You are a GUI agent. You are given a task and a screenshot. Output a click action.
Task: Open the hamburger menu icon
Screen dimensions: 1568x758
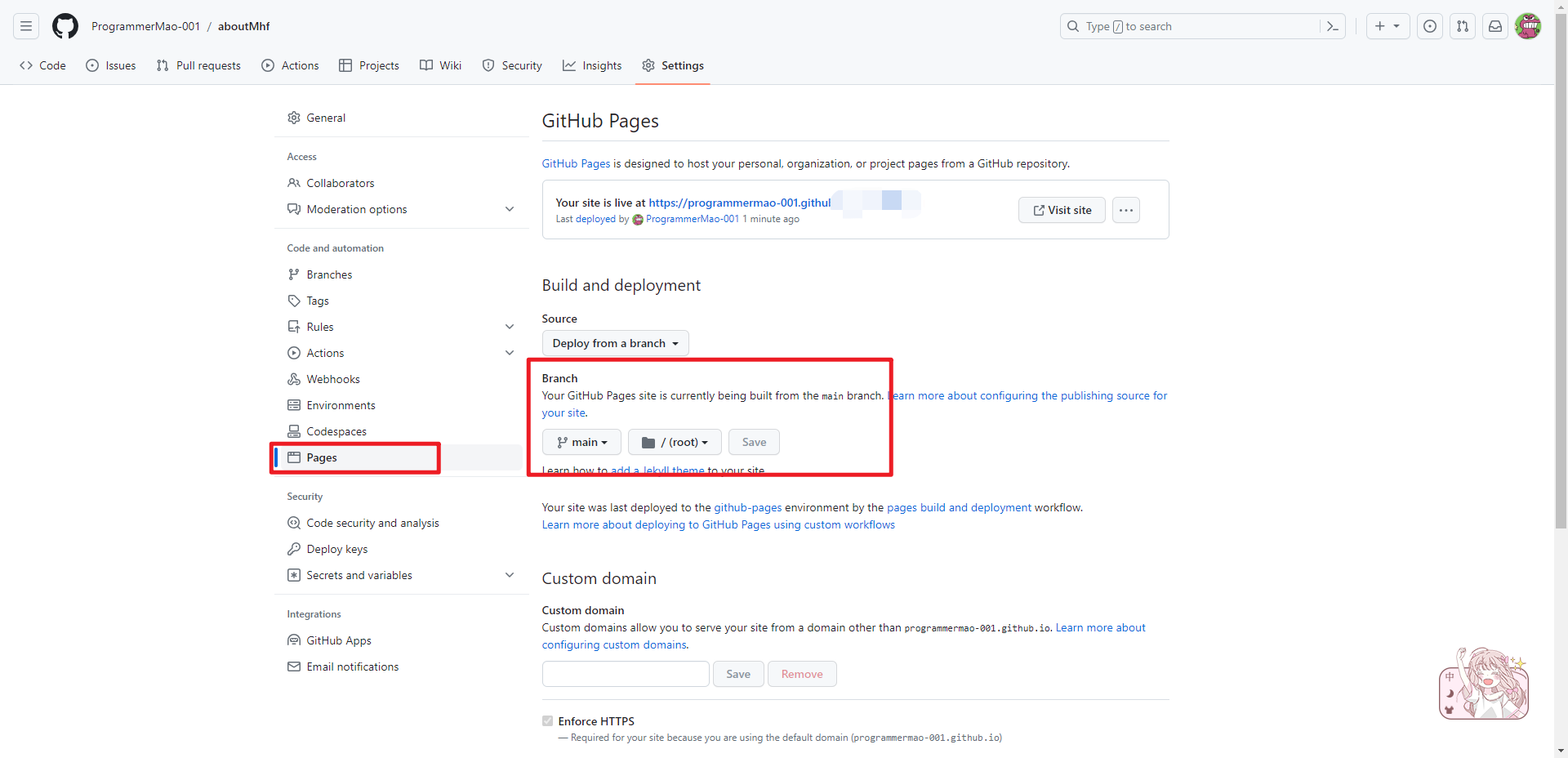[x=25, y=26]
